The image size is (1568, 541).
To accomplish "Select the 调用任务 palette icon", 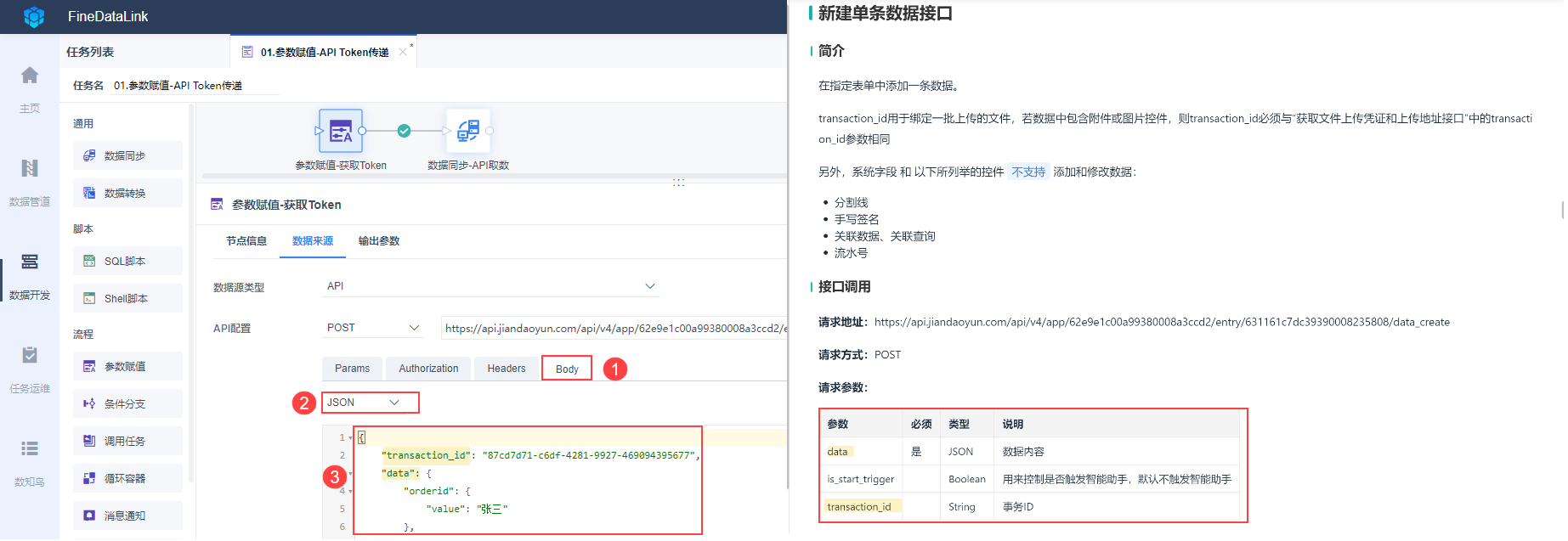I will point(89,441).
